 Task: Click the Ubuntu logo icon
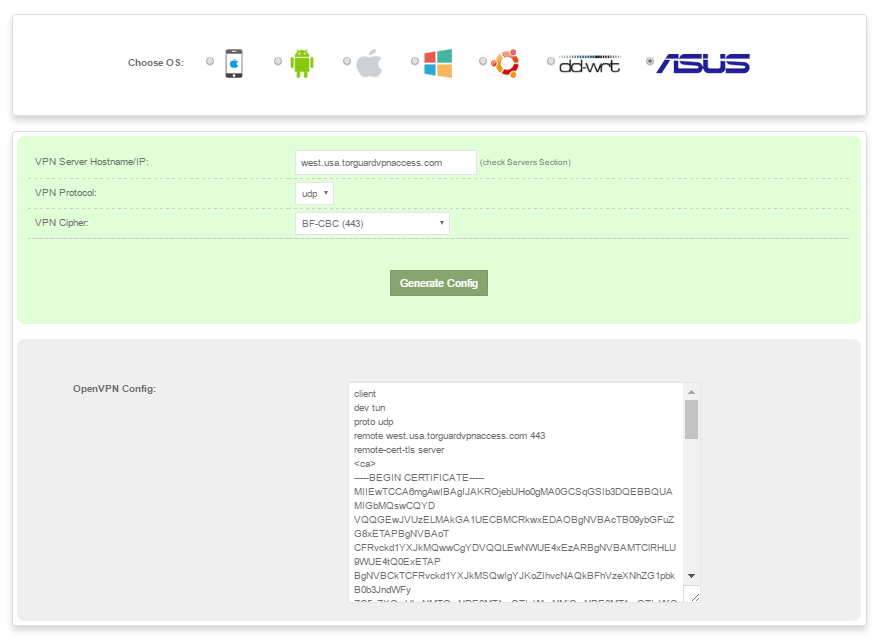[505, 63]
